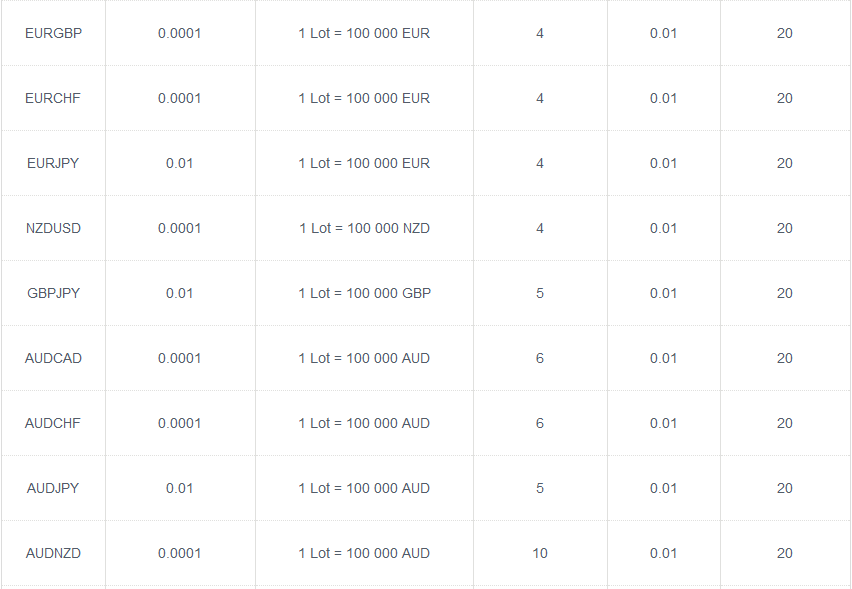852x589 pixels.
Task: Select the AUDJPY symbol cell
Action: 53,488
